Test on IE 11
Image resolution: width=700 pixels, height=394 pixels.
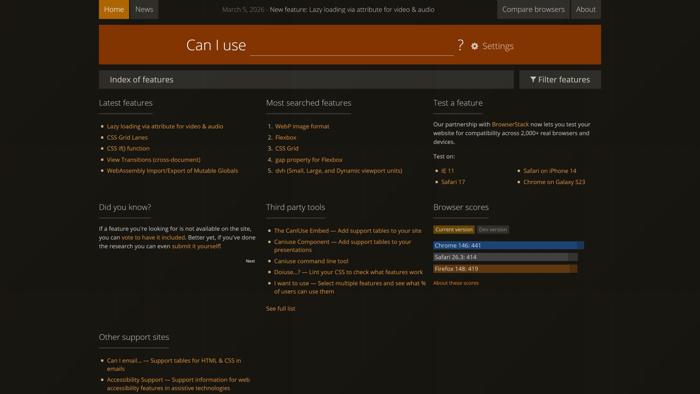coord(447,170)
